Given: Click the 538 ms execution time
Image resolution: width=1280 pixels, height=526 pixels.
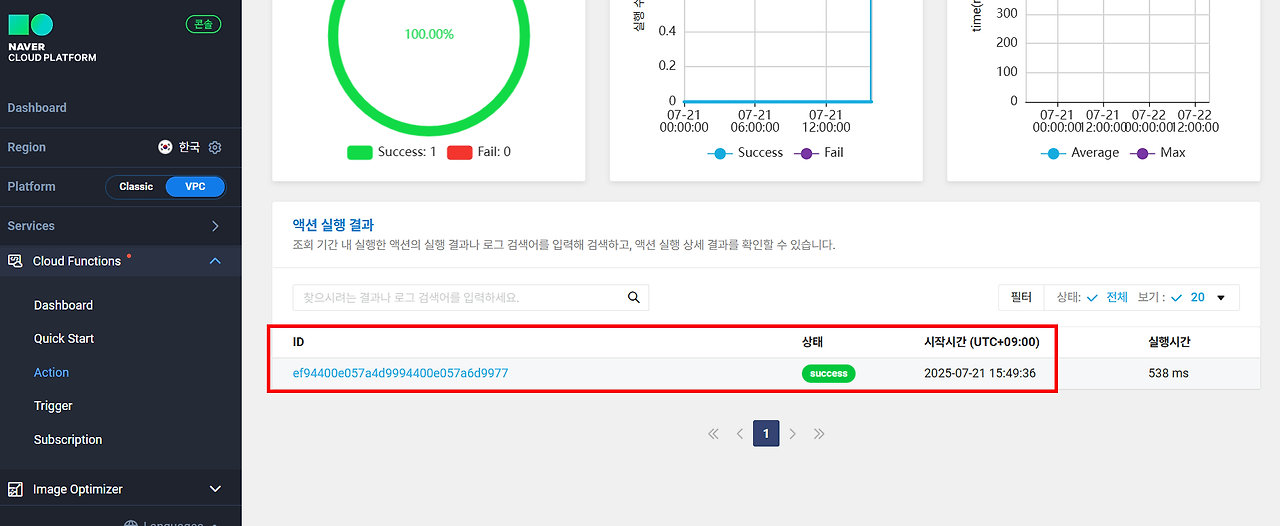Looking at the screenshot, I should (1169, 373).
